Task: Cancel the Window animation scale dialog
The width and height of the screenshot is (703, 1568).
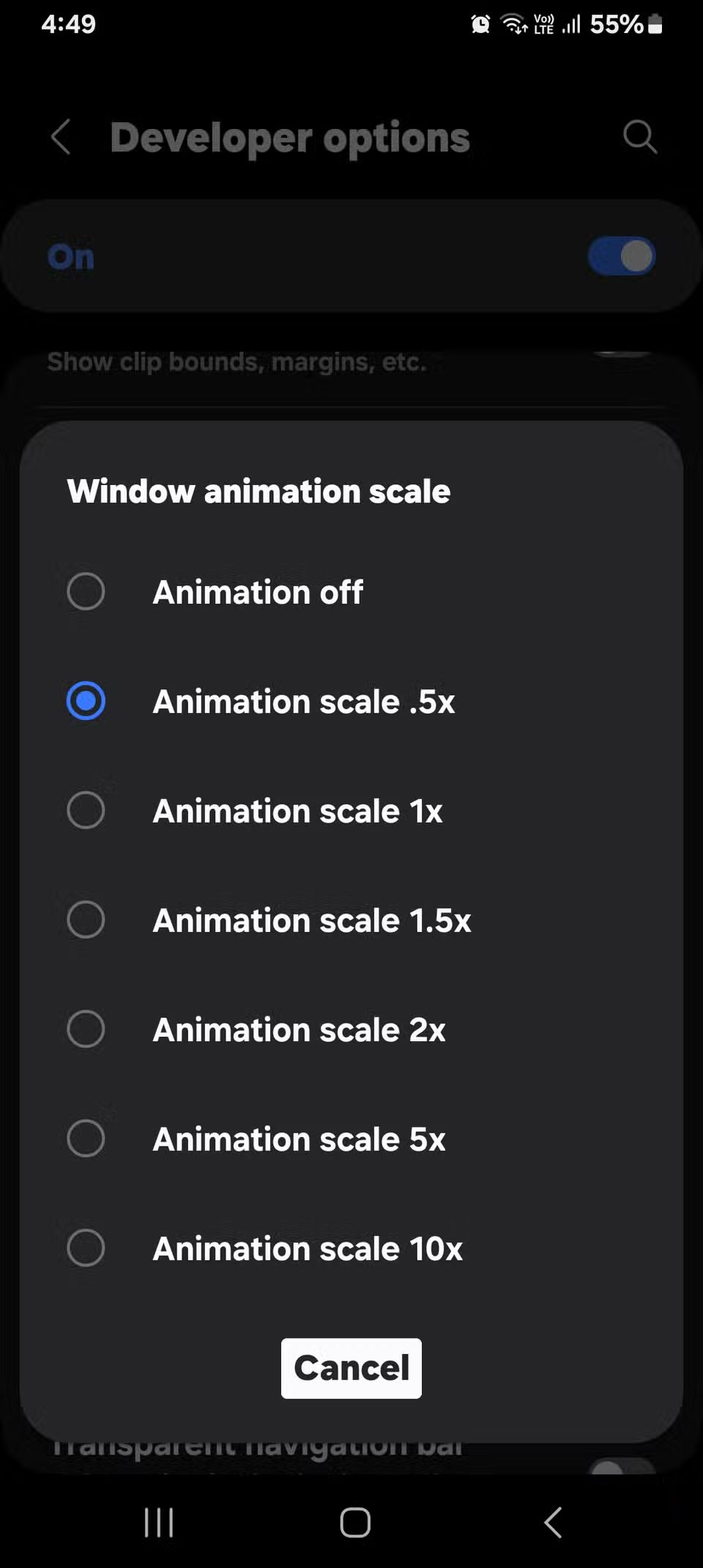Action: [x=351, y=1368]
